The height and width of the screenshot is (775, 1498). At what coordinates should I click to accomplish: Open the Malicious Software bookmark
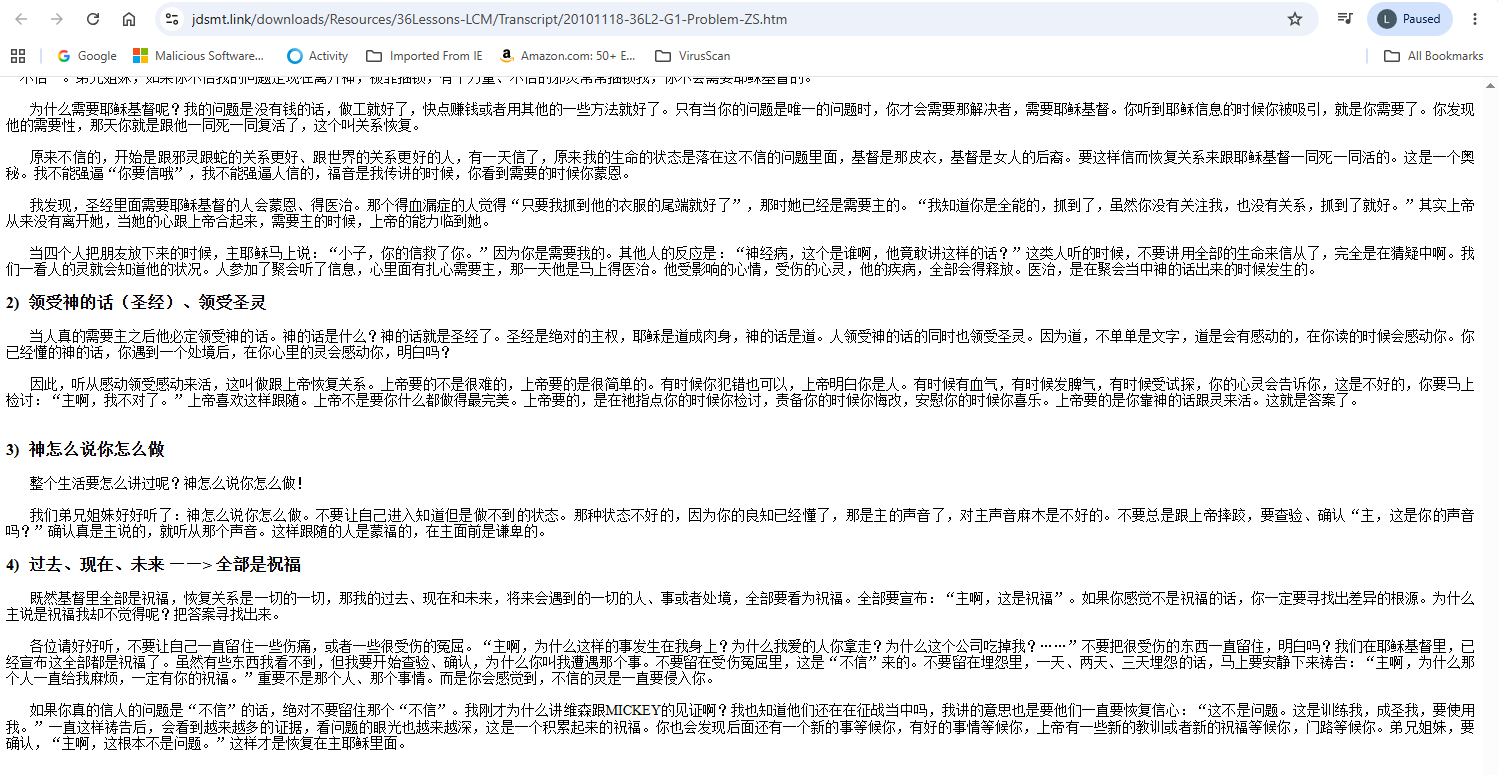199,56
